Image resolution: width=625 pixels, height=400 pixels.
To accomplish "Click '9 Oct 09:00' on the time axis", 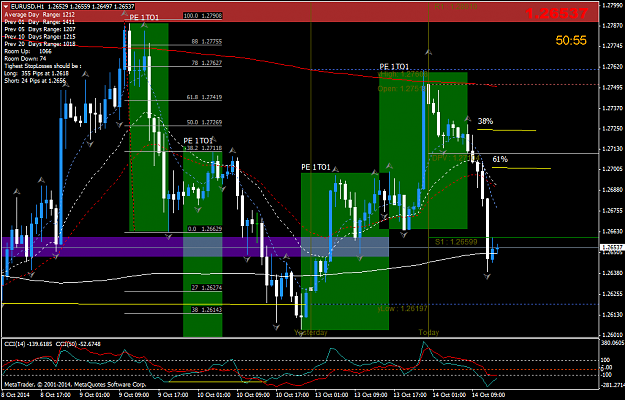I will coord(135,395).
